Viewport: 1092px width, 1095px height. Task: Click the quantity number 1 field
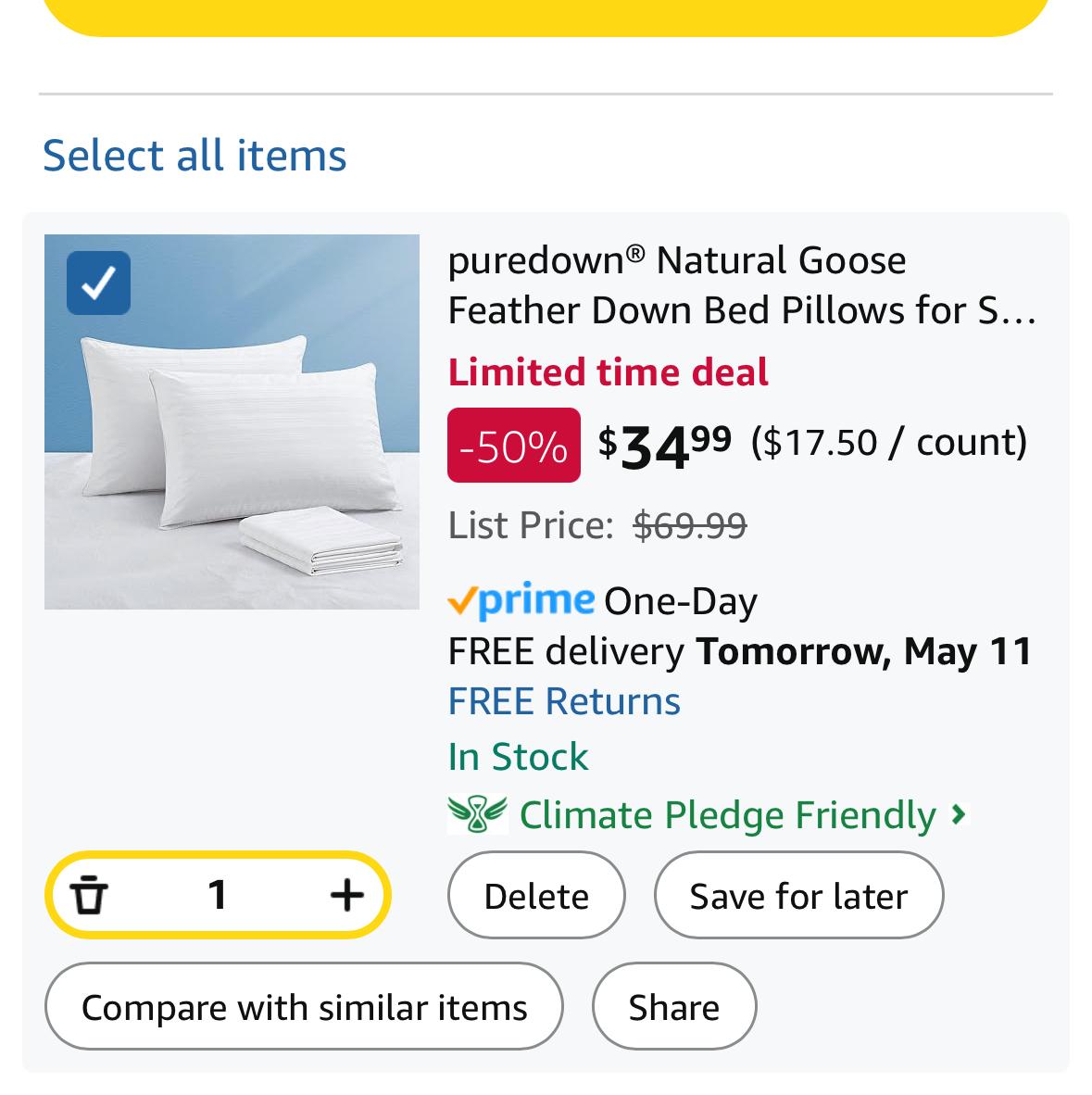coord(218,895)
